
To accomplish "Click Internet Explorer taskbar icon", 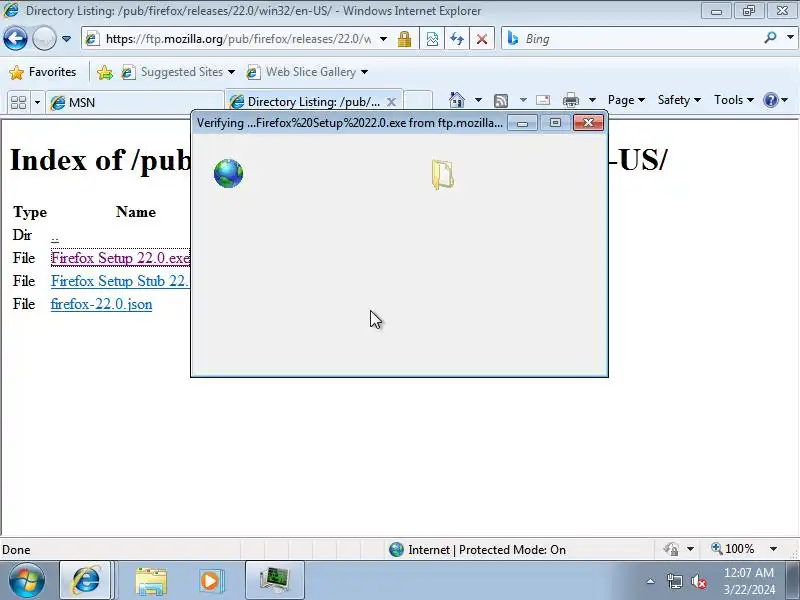I will (86, 581).
